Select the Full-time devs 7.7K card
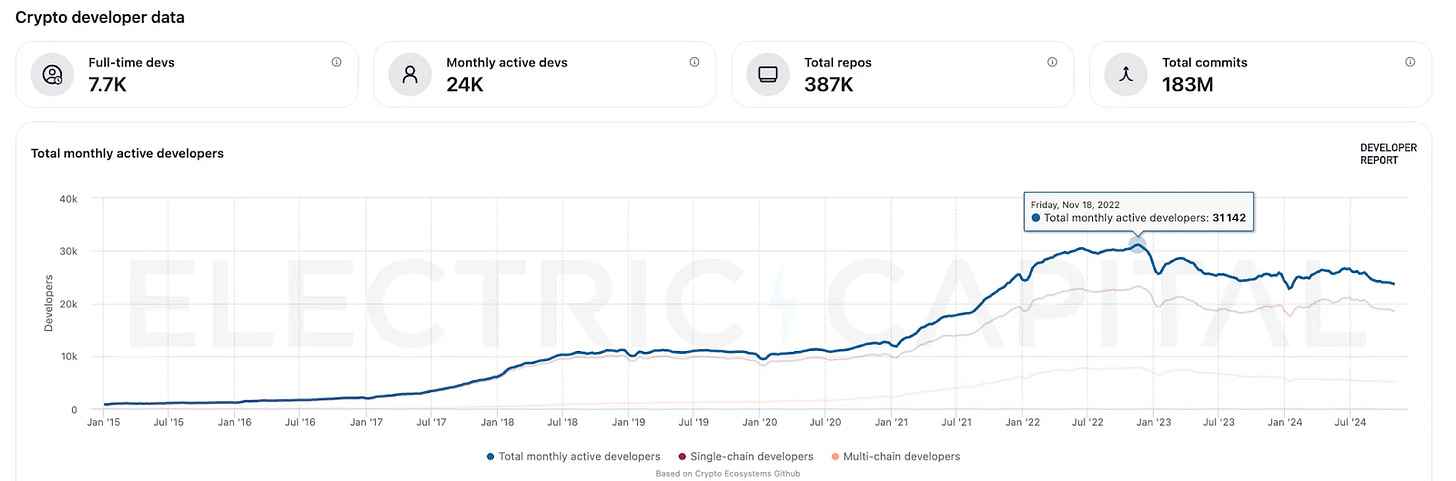The width and height of the screenshot is (1456, 481). (x=187, y=74)
